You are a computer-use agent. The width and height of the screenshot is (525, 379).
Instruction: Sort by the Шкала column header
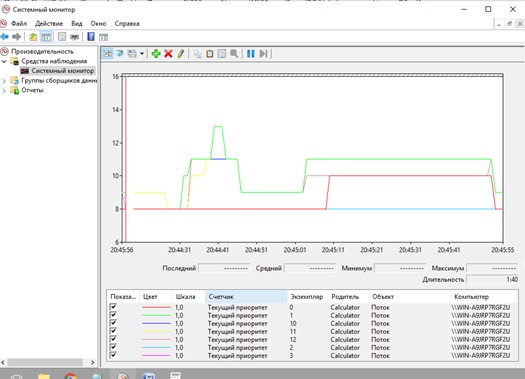(x=189, y=297)
